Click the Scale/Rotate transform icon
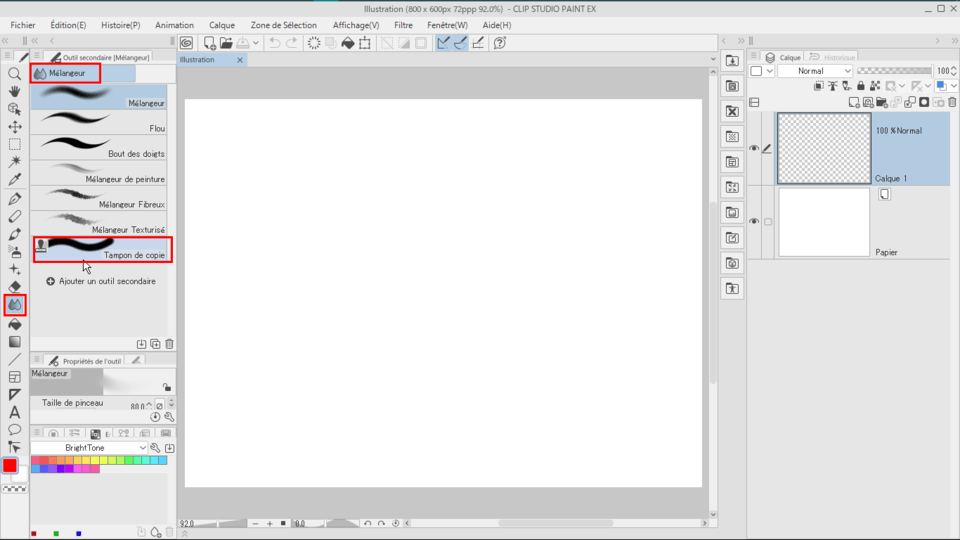Viewport: 960px width, 540px height. coord(365,43)
